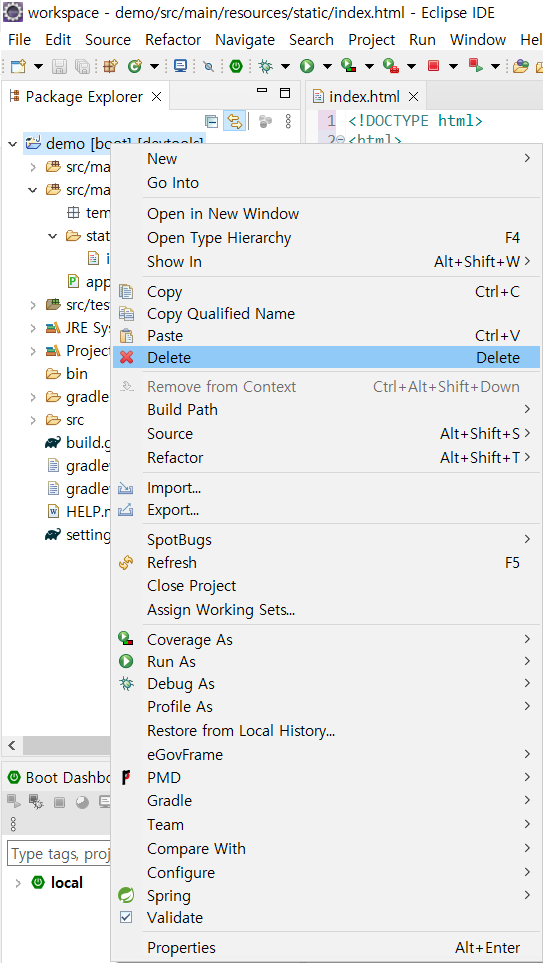The height and width of the screenshot is (963, 543).
Task: Type-filter field in Boot Dashboard
Action: (59, 854)
